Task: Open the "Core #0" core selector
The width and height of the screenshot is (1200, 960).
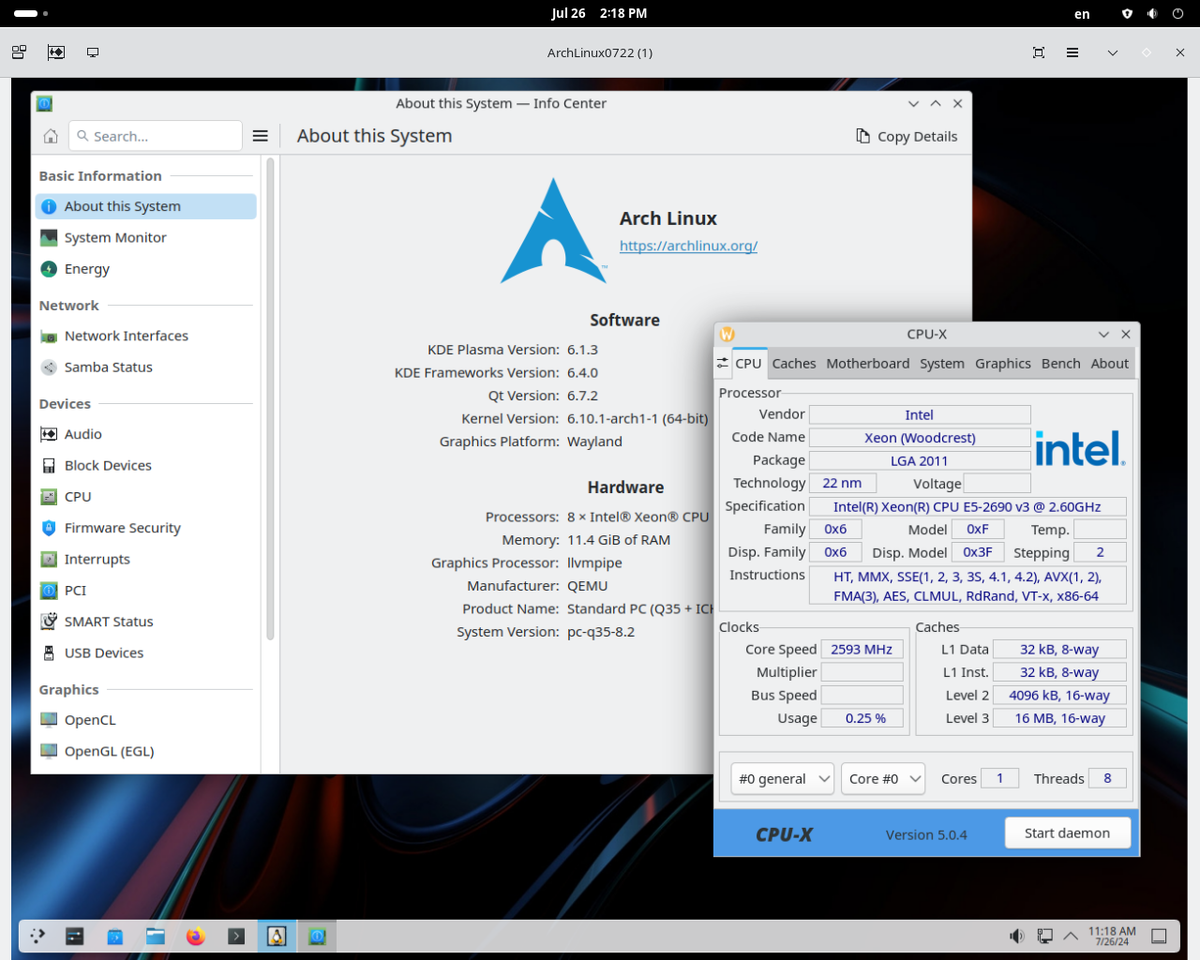Action: point(883,778)
